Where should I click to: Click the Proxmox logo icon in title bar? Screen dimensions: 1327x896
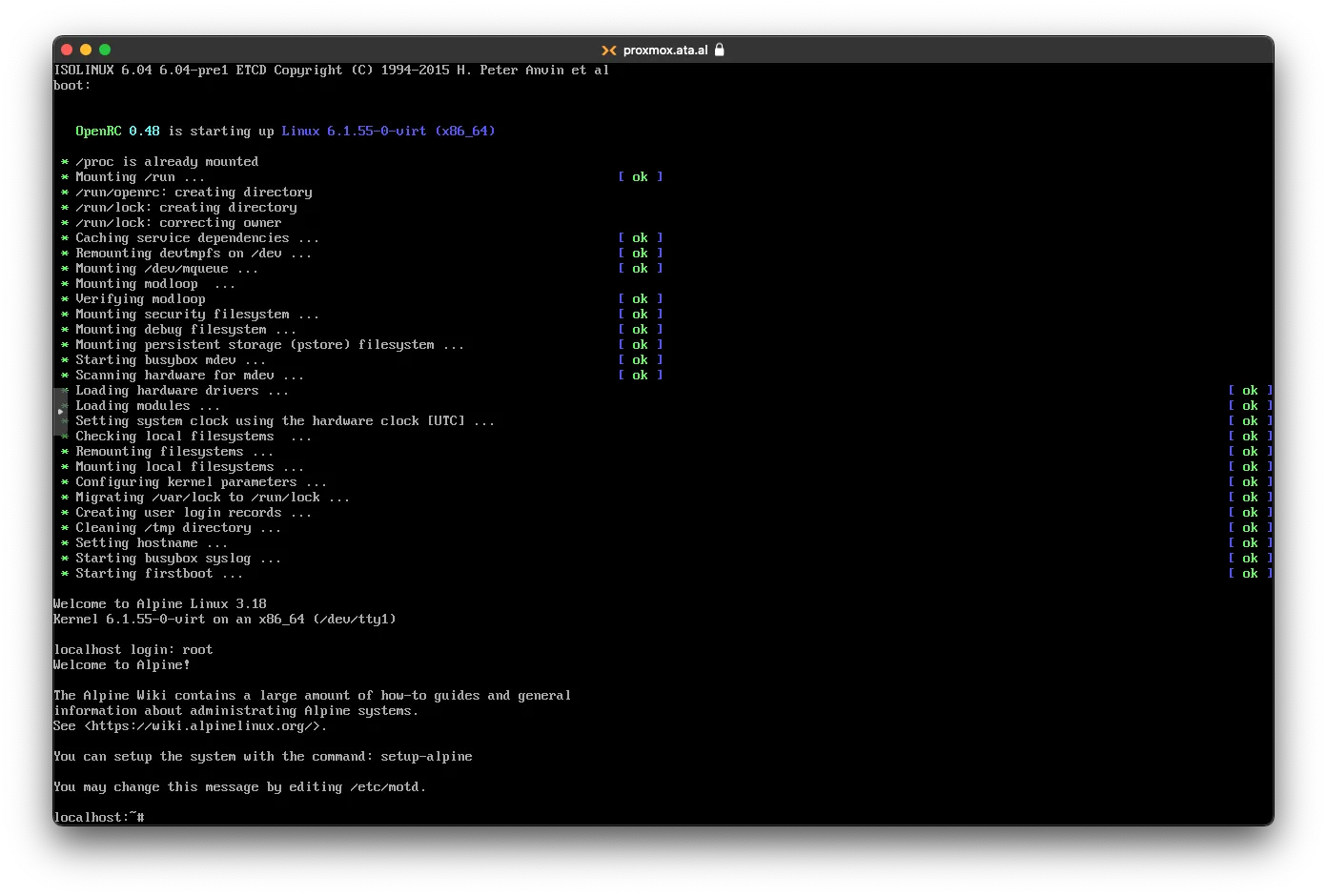(x=609, y=51)
